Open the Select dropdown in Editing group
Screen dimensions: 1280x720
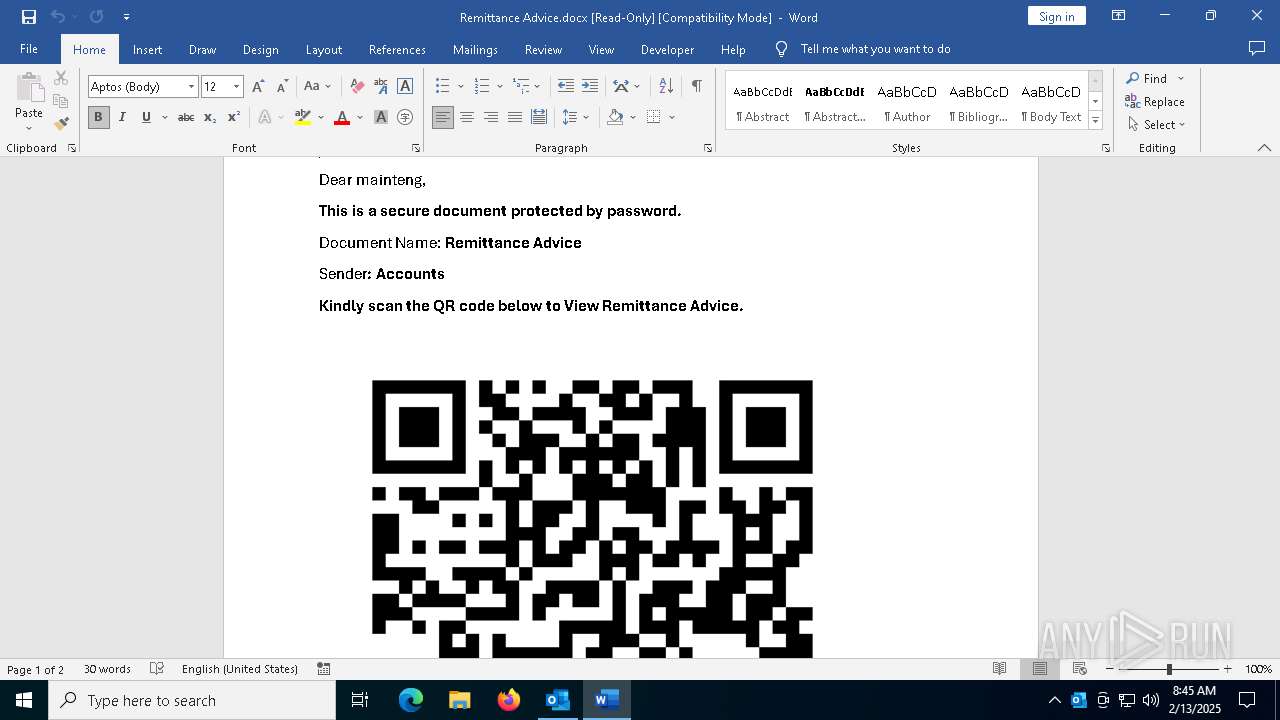pyautogui.click(x=1157, y=125)
